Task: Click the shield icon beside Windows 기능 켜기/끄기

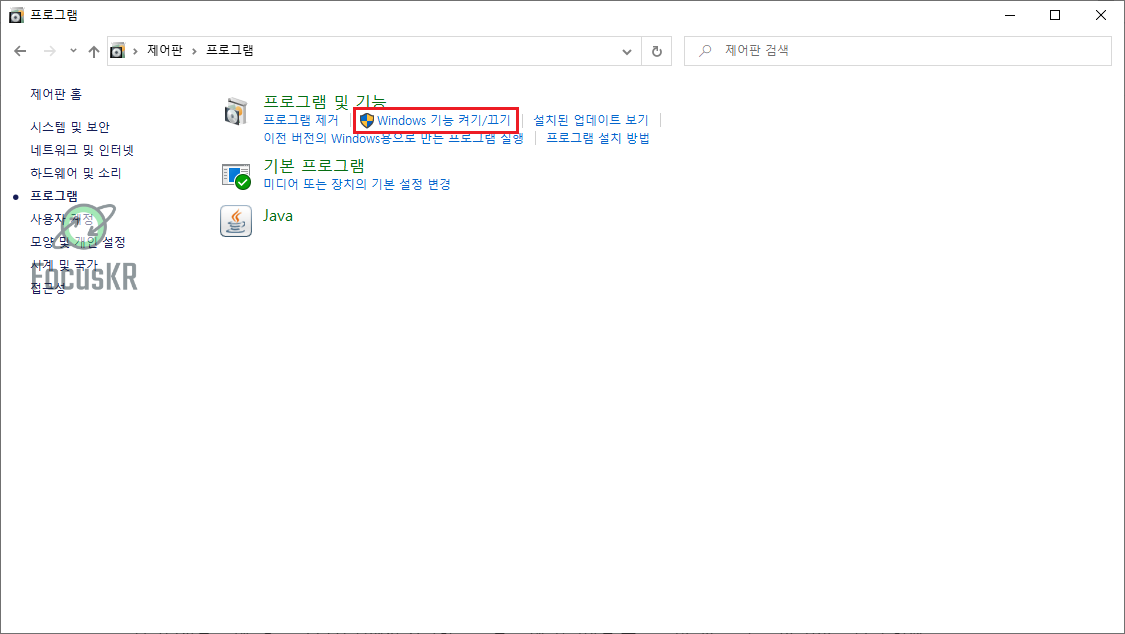Action: (x=367, y=120)
